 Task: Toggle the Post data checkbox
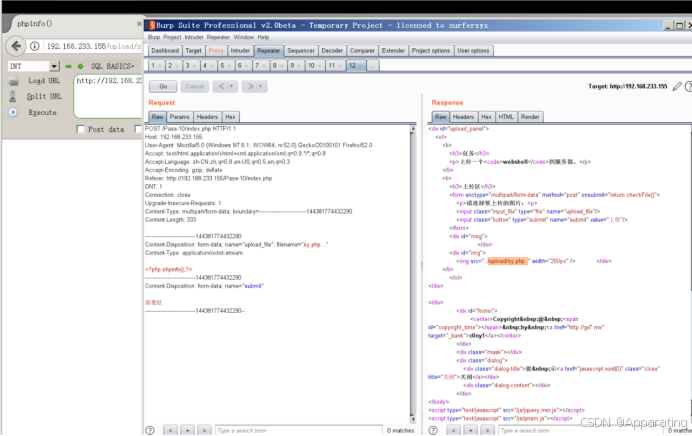click(x=80, y=129)
